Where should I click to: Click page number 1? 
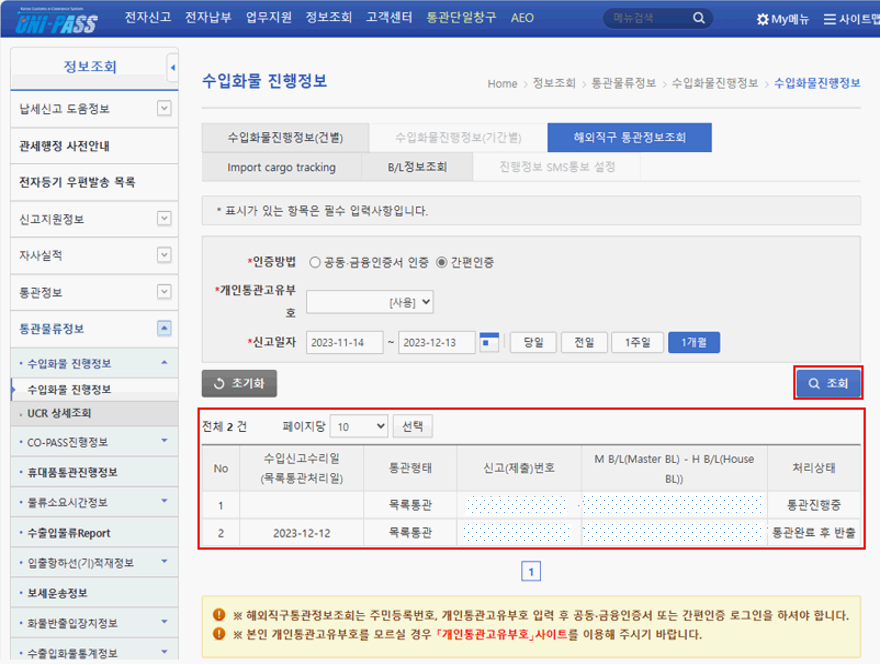click(531, 572)
